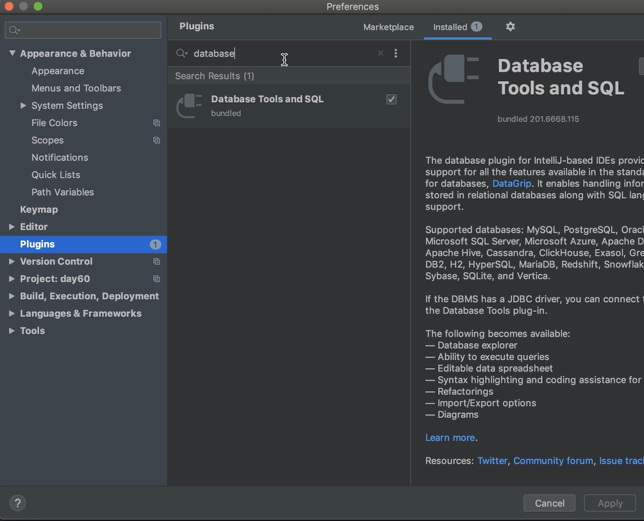Expand the Editor settings section
Image resolution: width=644 pixels, height=521 pixels.
click(12, 227)
